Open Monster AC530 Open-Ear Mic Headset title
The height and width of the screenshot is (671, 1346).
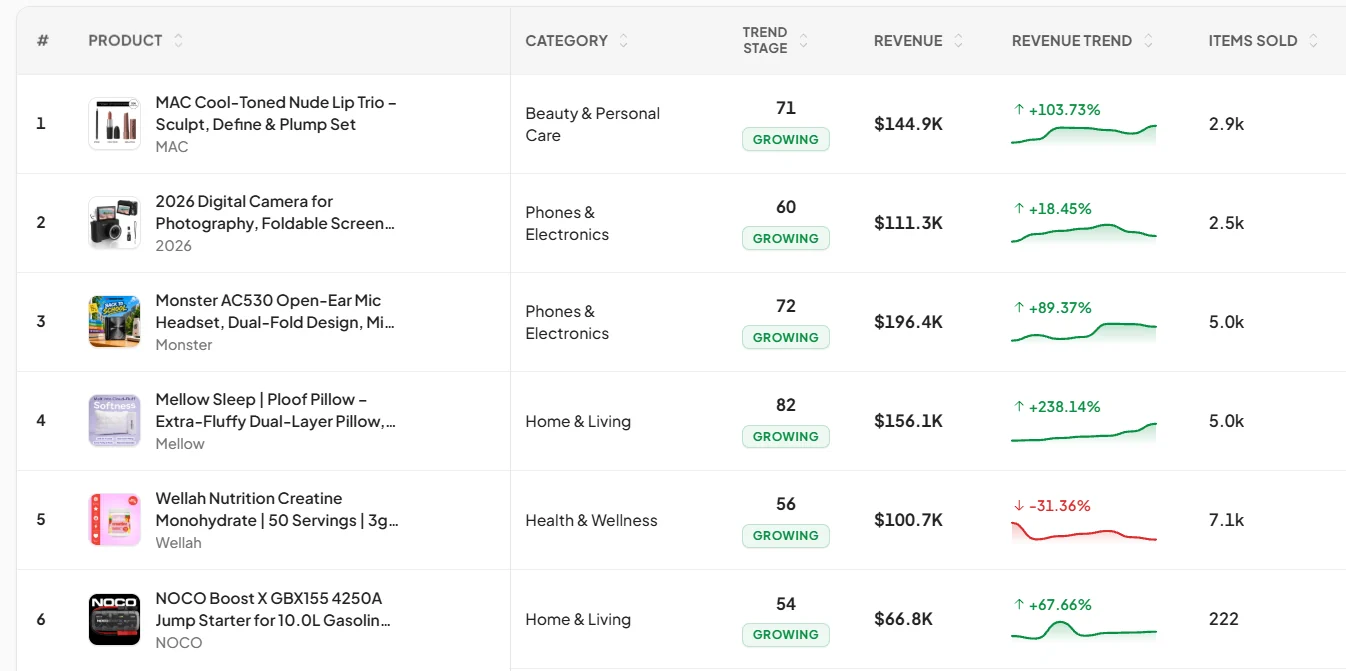pos(275,311)
